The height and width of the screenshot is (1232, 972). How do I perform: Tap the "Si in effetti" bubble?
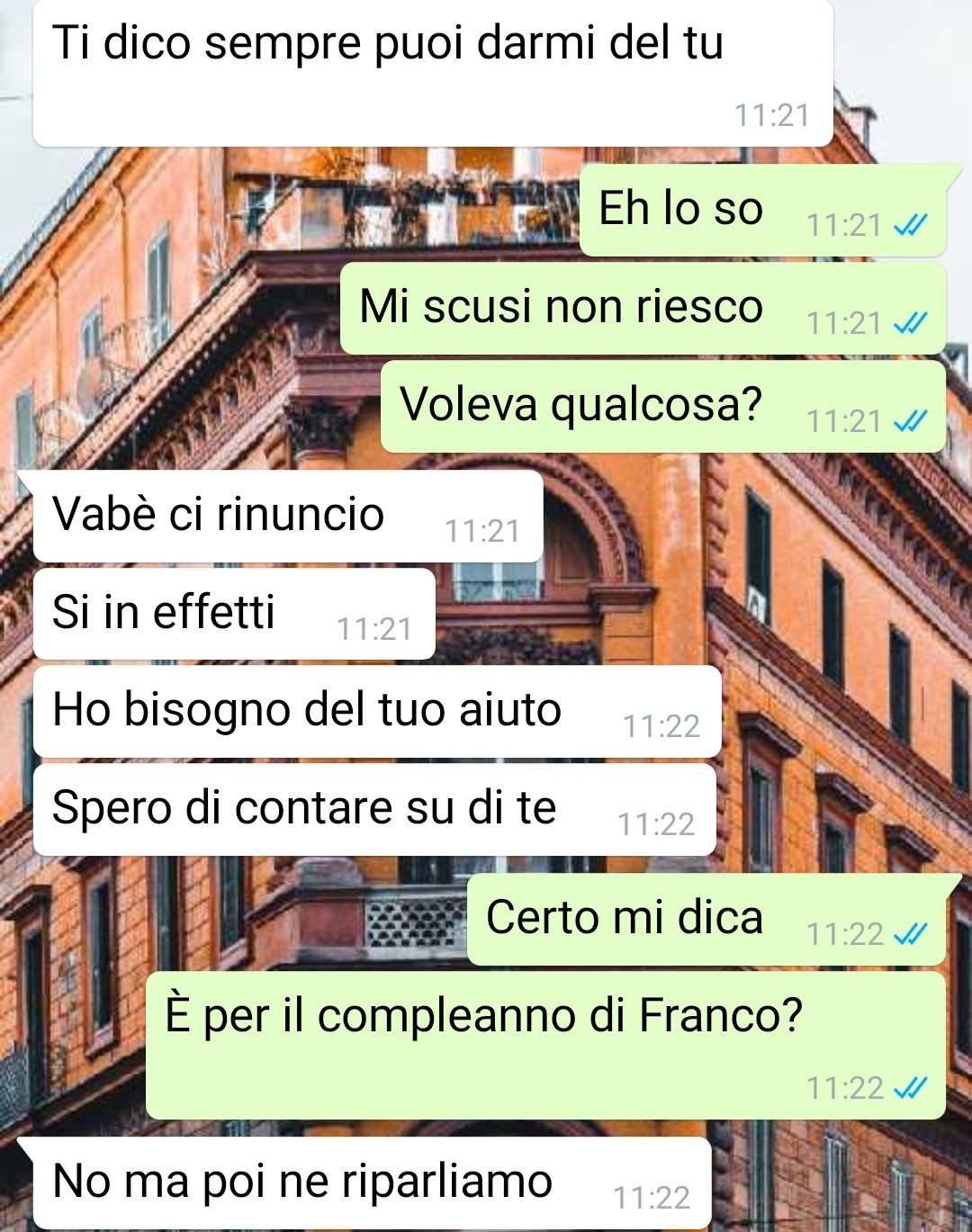point(234,614)
